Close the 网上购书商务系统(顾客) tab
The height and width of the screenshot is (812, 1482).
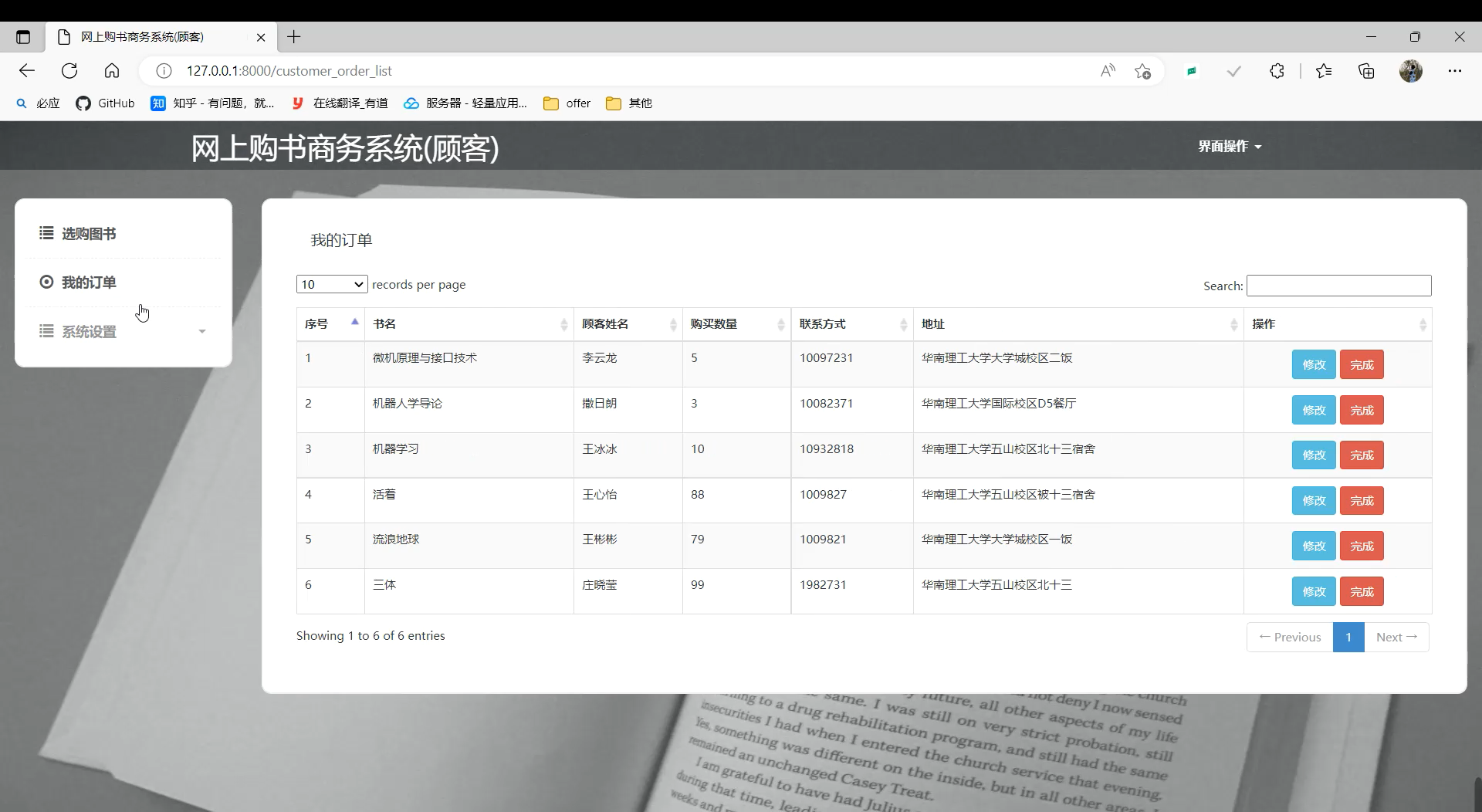(x=261, y=37)
